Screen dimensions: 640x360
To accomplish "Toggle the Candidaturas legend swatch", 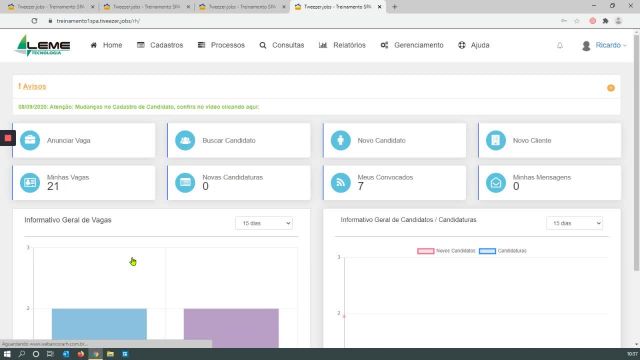I will click(x=487, y=251).
